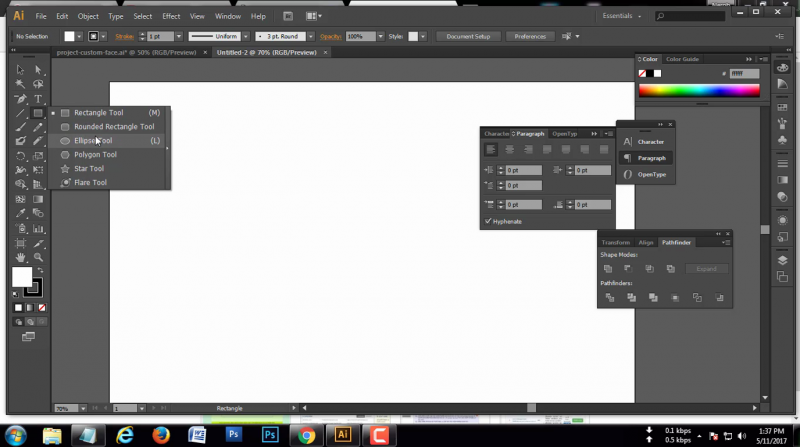Pick a color from the spectrum bar
The height and width of the screenshot is (447, 800).
[x=699, y=91]
